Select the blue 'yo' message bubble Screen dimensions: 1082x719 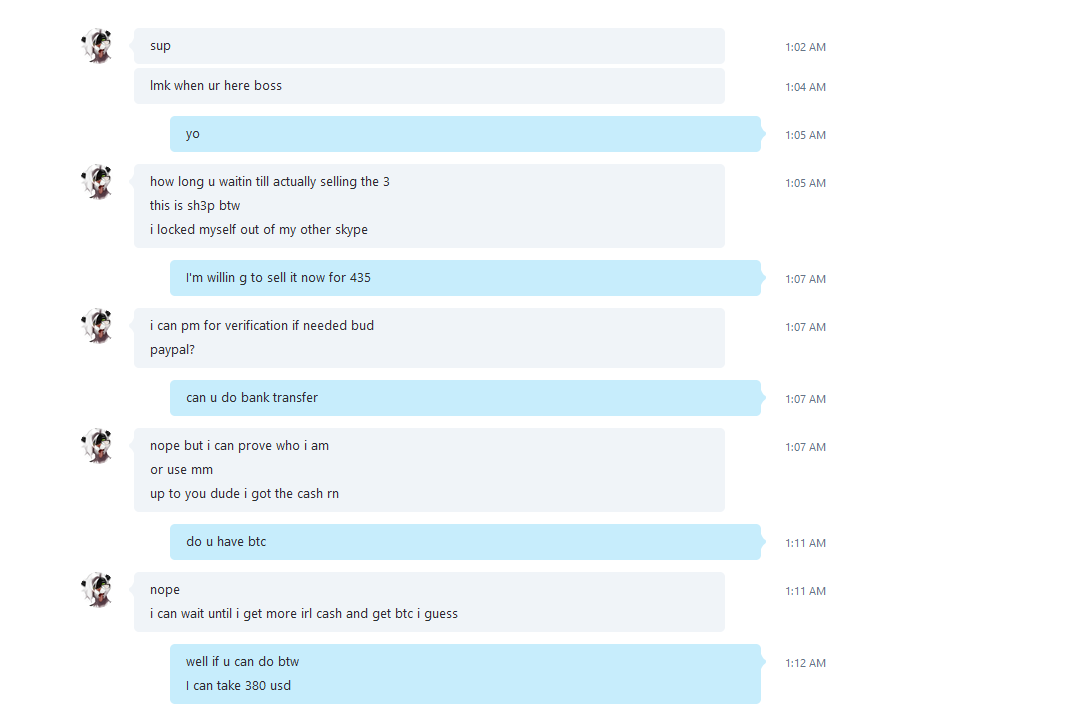(466, 134)
